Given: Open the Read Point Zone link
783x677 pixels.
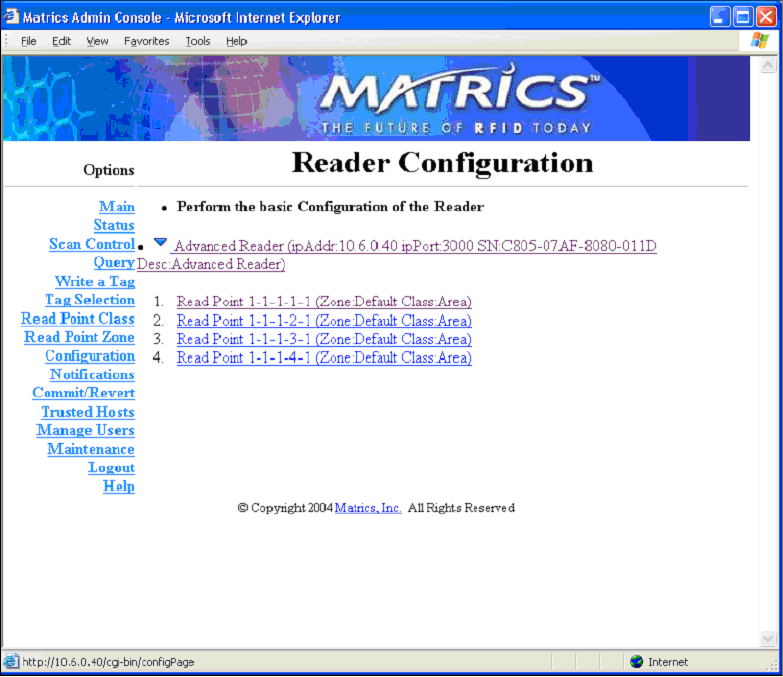Looking at the screenshot, I should pyautogui.click(x=79, y=338).
